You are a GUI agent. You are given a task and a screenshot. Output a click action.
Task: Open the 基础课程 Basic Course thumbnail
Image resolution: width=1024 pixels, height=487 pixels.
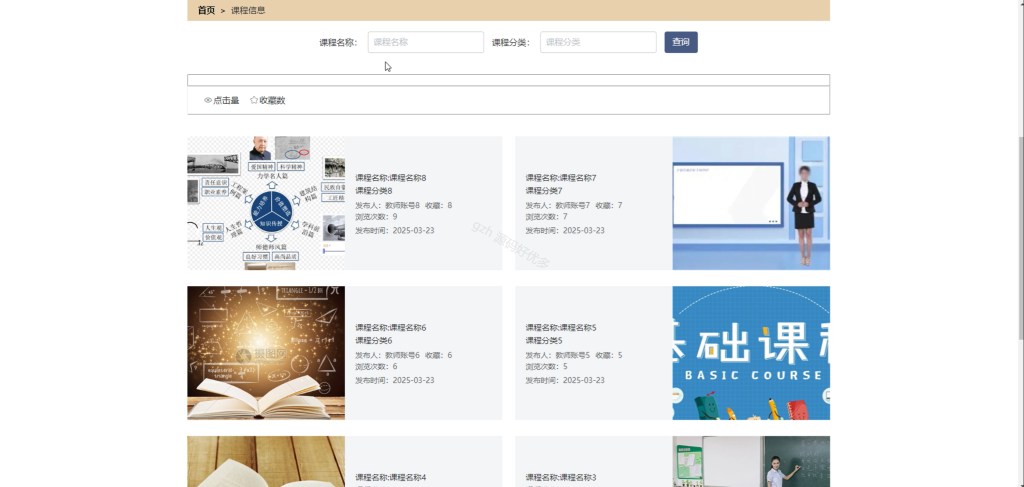751,353
